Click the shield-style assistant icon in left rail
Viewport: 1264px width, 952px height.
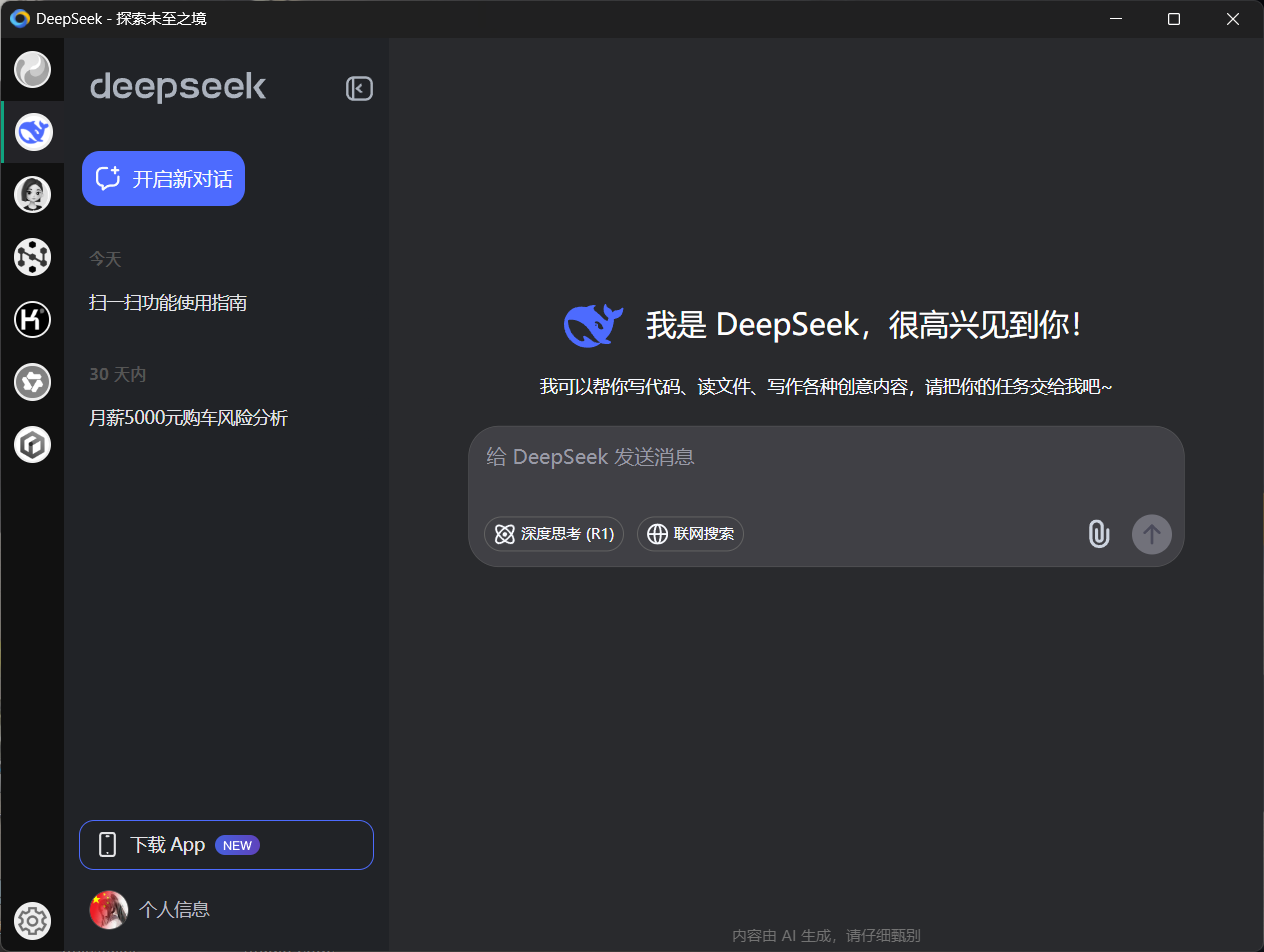(32, 382)
